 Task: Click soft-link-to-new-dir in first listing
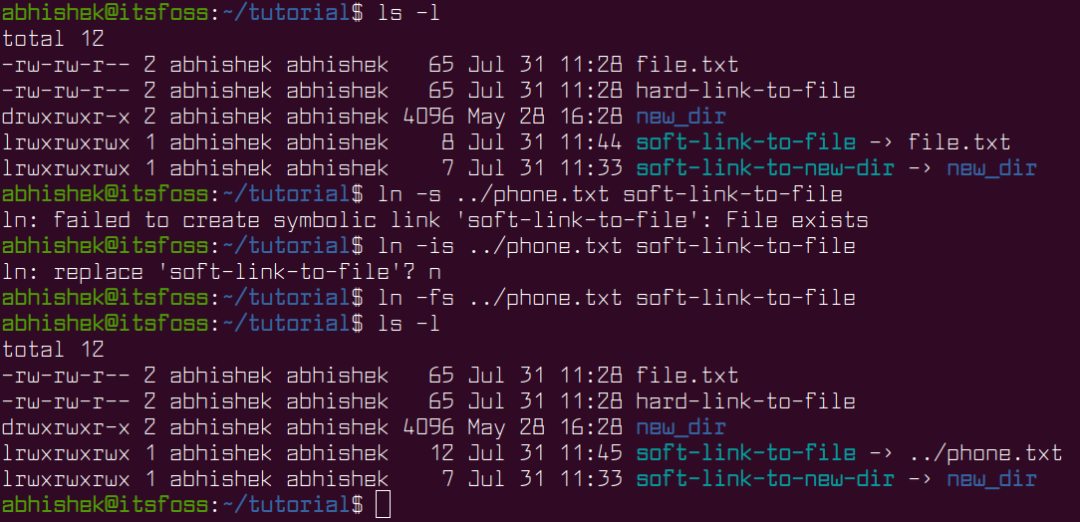click(765, 169)
